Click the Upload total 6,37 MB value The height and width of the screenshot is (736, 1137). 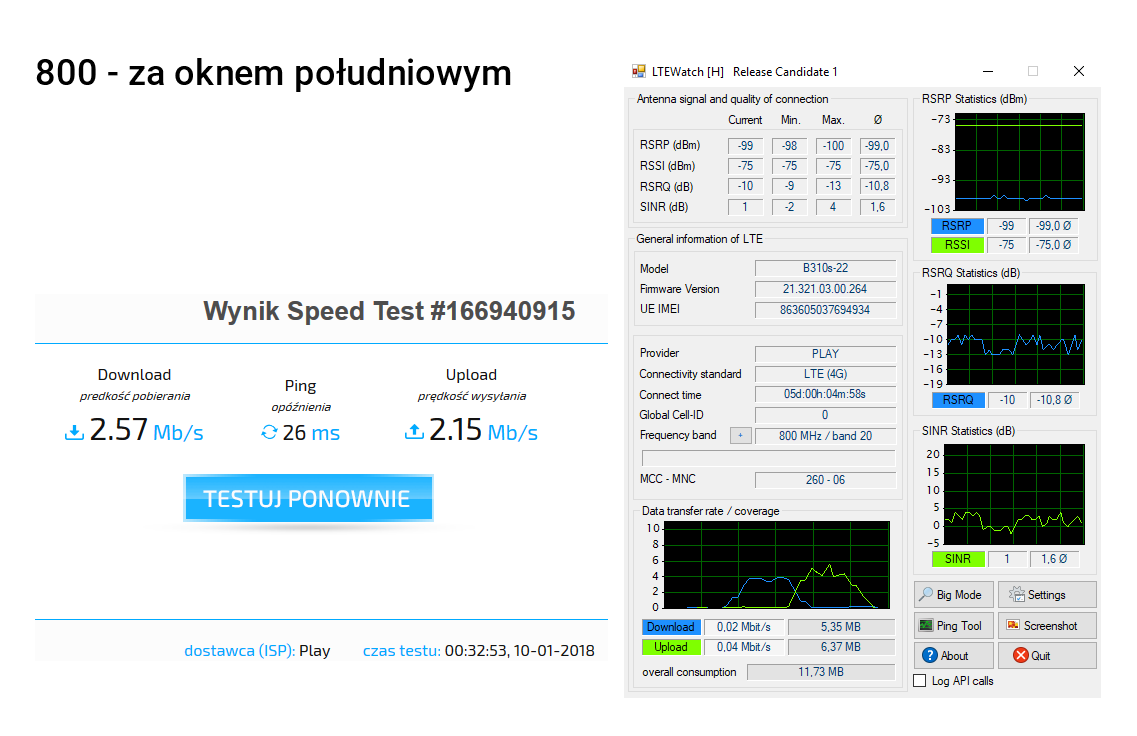pyautogui.click(x=841, y=647)
